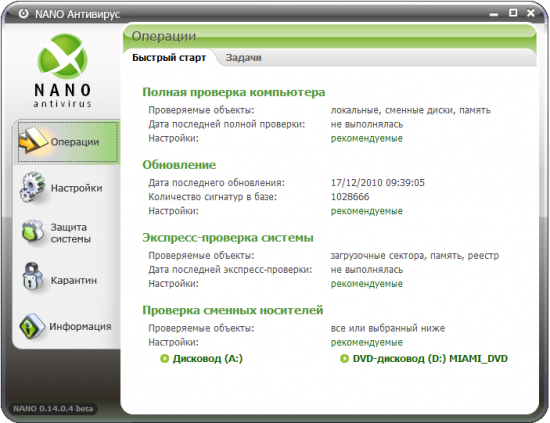Click the power icon in the title bar
The height and width of the screenshot is (423, 550).
tap(24, 14)
